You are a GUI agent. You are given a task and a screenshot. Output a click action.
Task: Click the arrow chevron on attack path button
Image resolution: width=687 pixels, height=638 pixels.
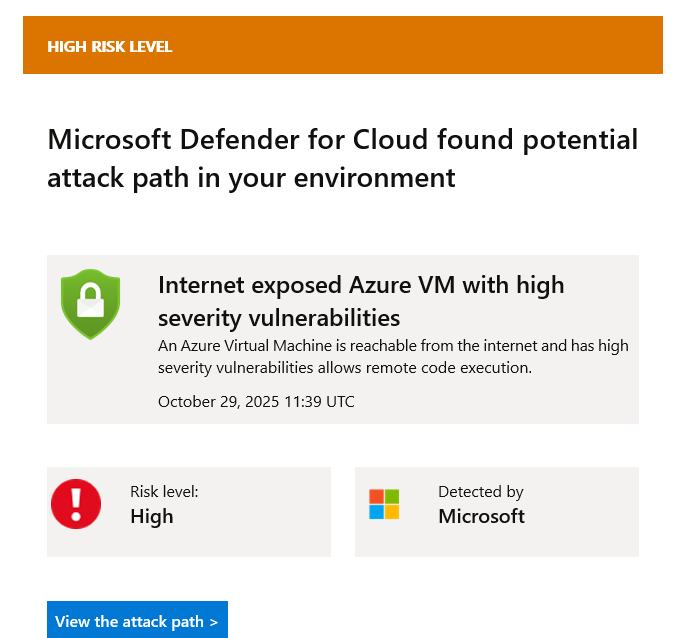pos(213,622)
